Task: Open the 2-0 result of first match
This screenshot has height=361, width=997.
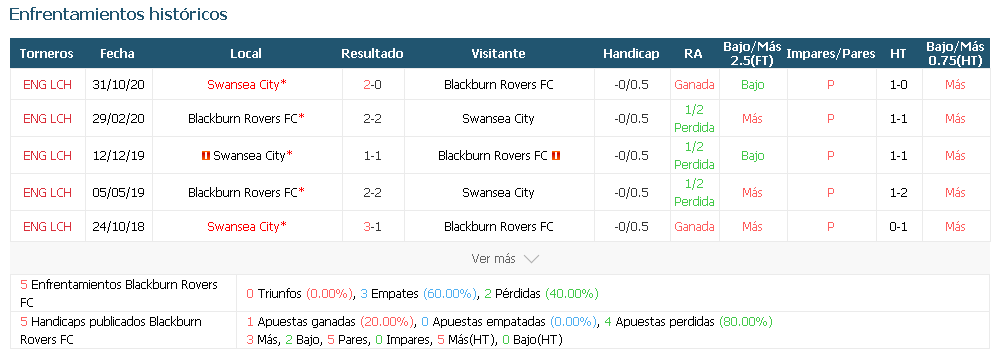Action: click(373, 85)
